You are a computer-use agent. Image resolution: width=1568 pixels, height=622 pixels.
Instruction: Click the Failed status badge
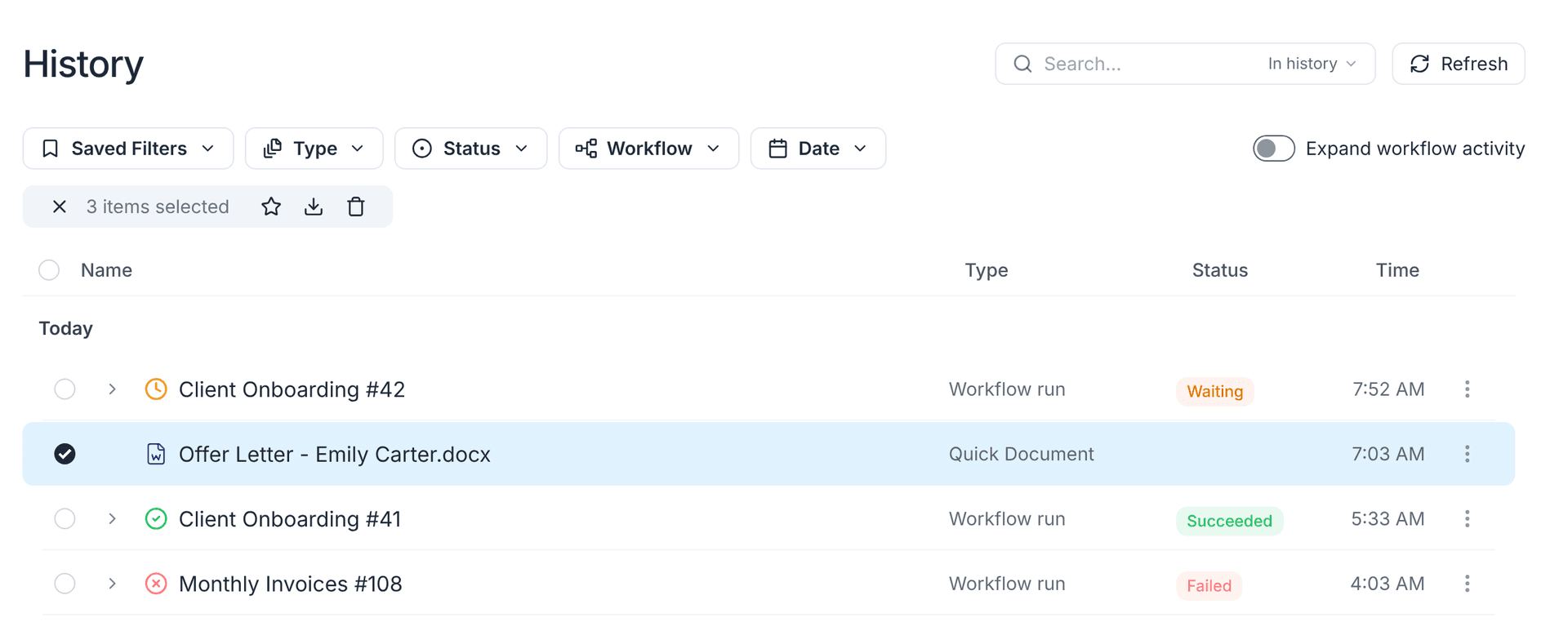coord(1209,585)
